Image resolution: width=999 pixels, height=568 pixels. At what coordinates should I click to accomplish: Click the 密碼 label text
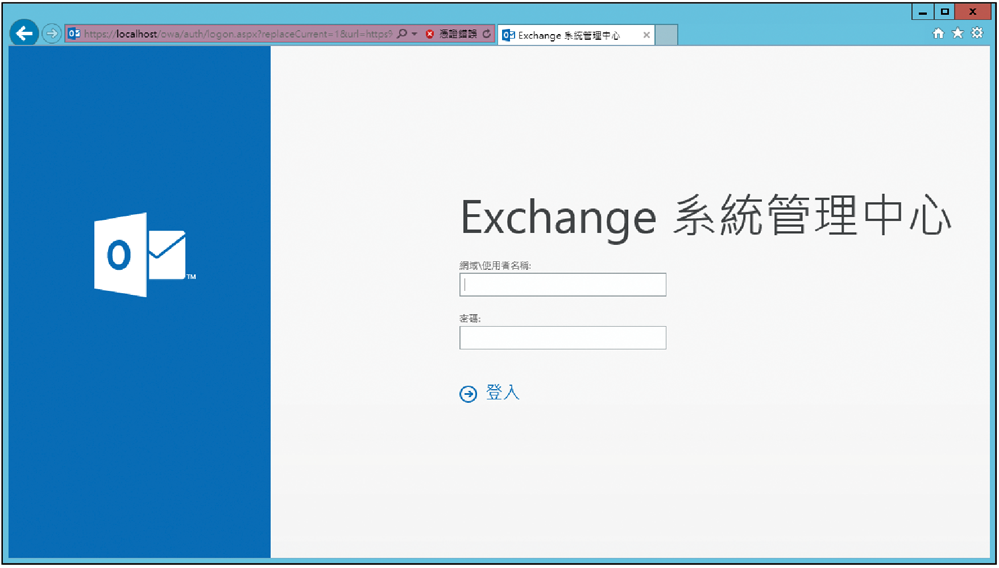tap(470, 318)
